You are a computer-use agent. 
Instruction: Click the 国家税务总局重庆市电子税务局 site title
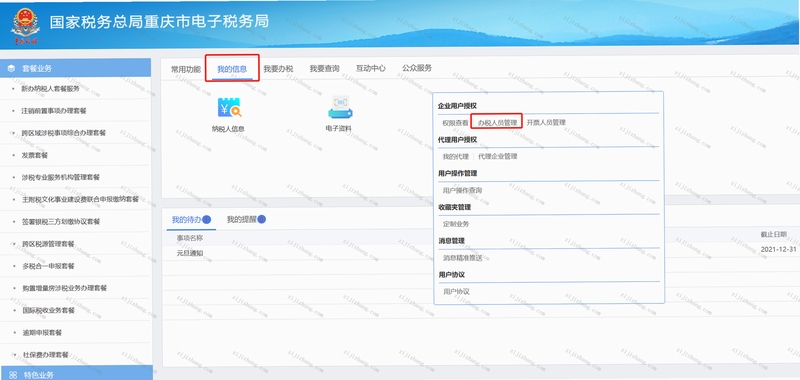[x=159, y=22]
